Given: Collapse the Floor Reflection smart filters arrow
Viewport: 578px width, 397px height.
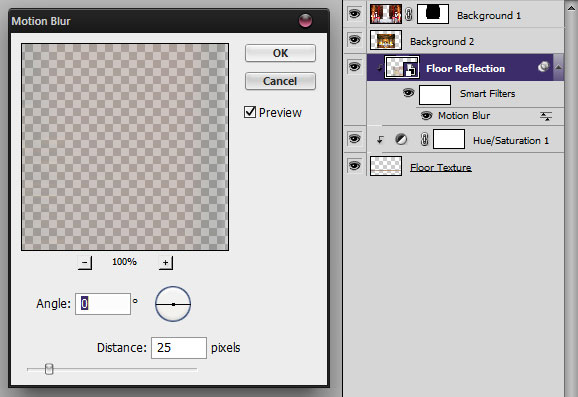Looking at the screenshot, I should tap(559, 67).
